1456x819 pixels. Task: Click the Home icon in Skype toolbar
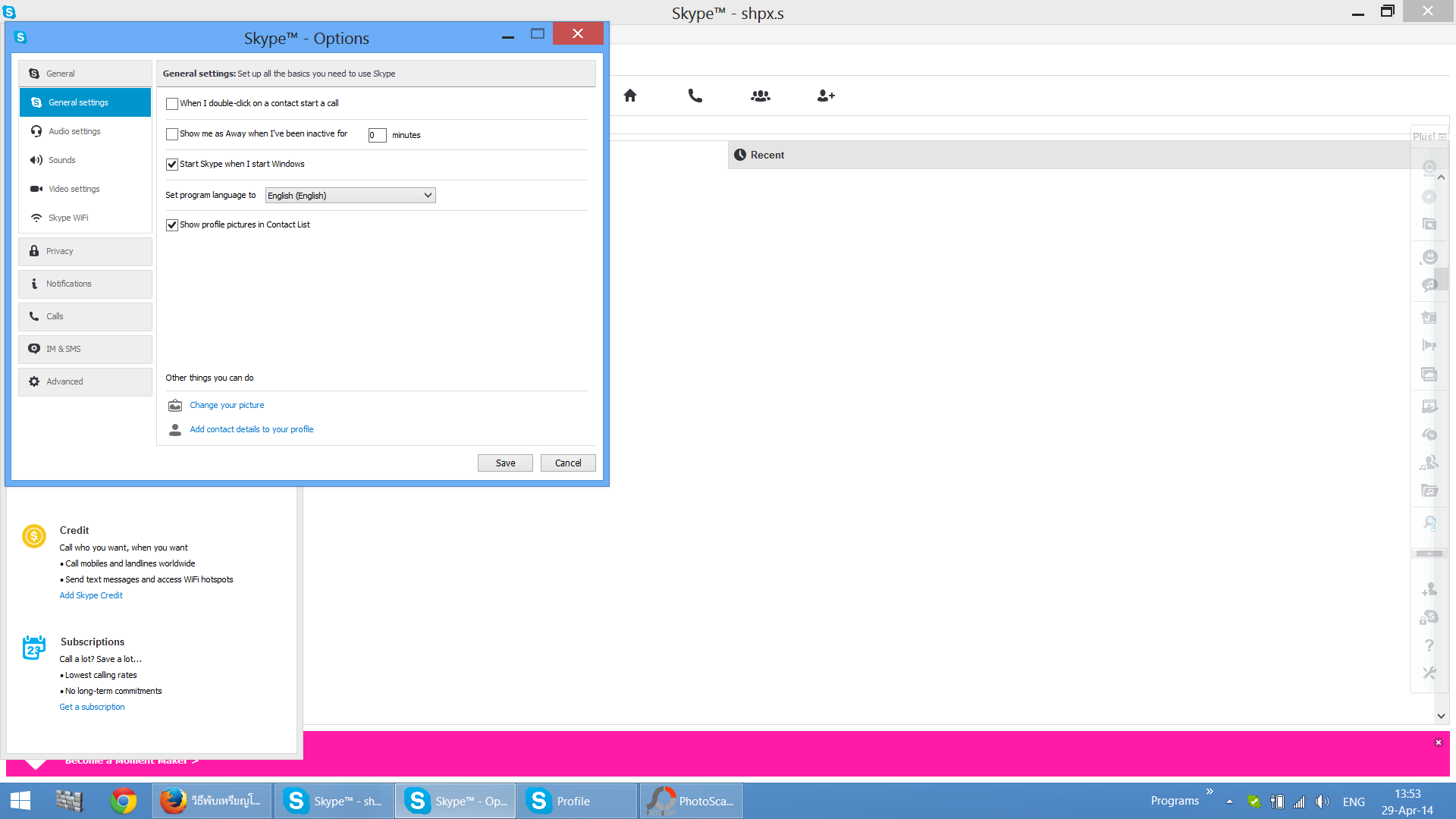tap(630, 96)
